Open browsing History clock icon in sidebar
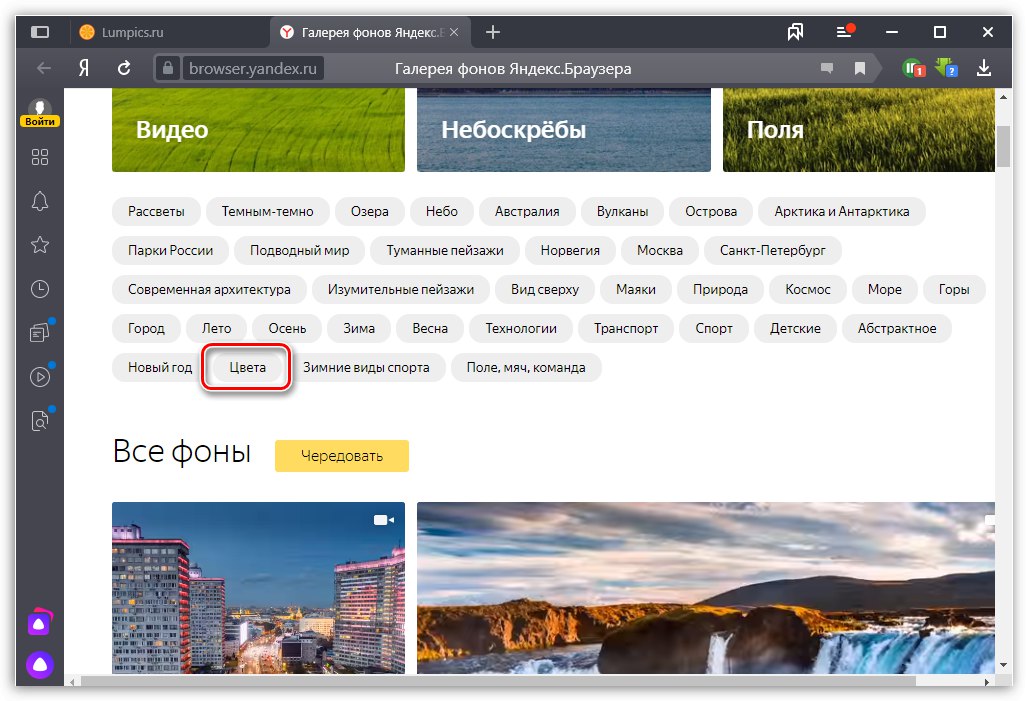The height and width of the screenshot is (701, 1028). click(40, 289)
